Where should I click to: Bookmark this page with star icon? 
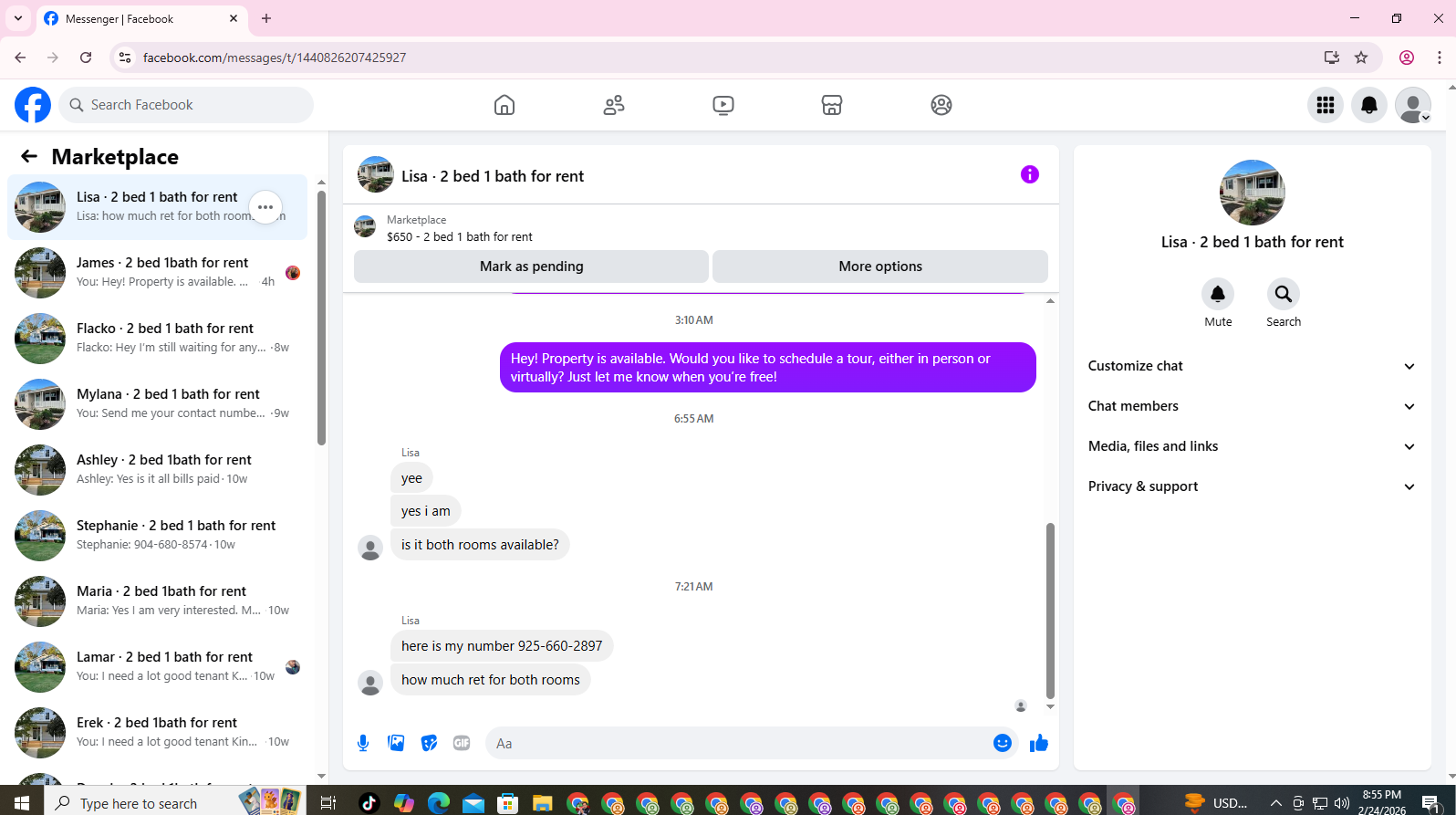(1361, 57)
